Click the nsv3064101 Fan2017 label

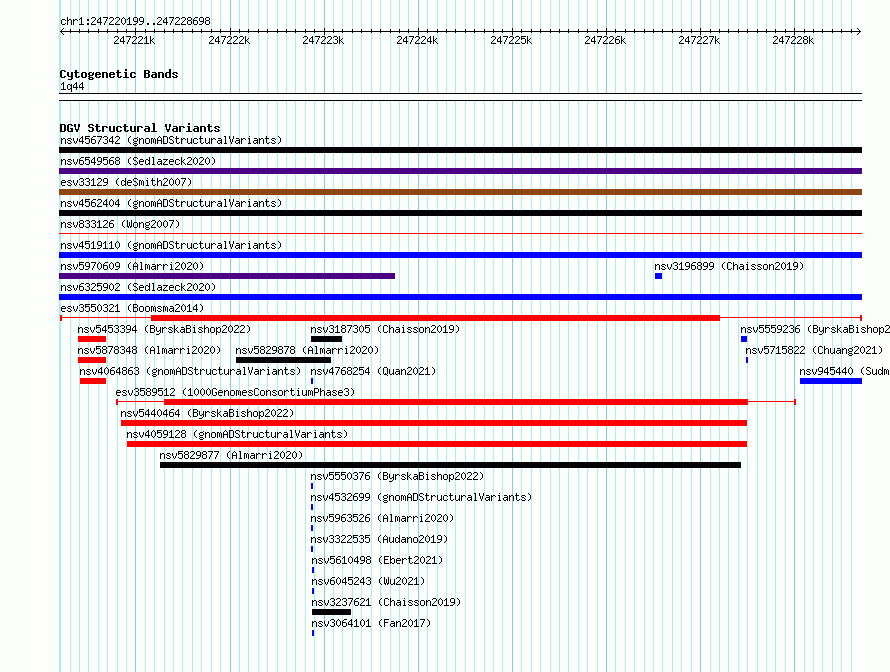point(371,623)
